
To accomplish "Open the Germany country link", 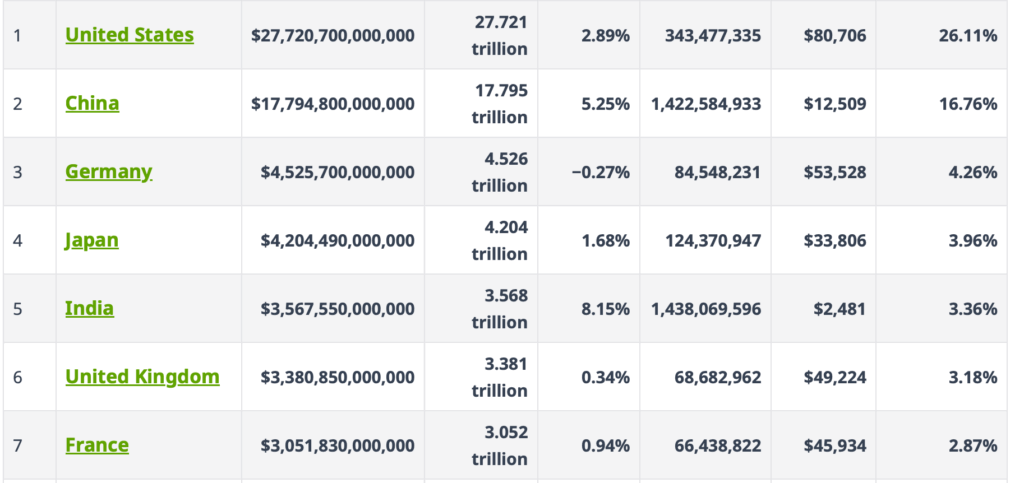I will pyautogui.click(x=108, y=171).
